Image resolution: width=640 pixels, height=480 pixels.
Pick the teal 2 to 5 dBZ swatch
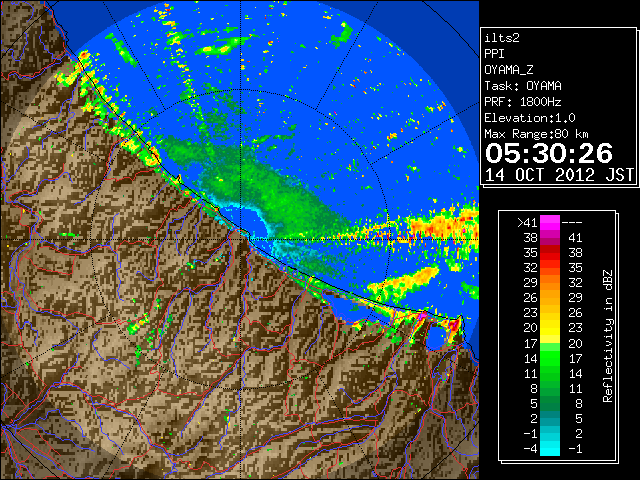[x=550, y=418]
